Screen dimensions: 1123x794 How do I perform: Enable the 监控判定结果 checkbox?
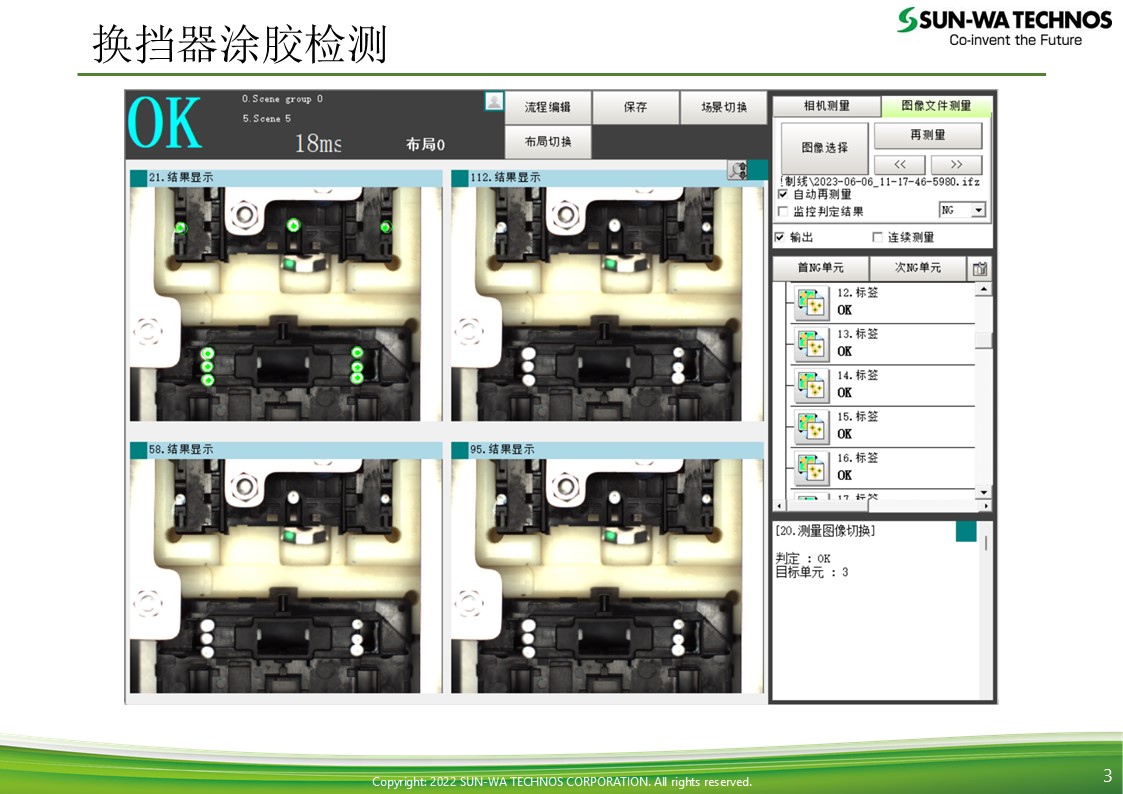(x=783, y=212)
